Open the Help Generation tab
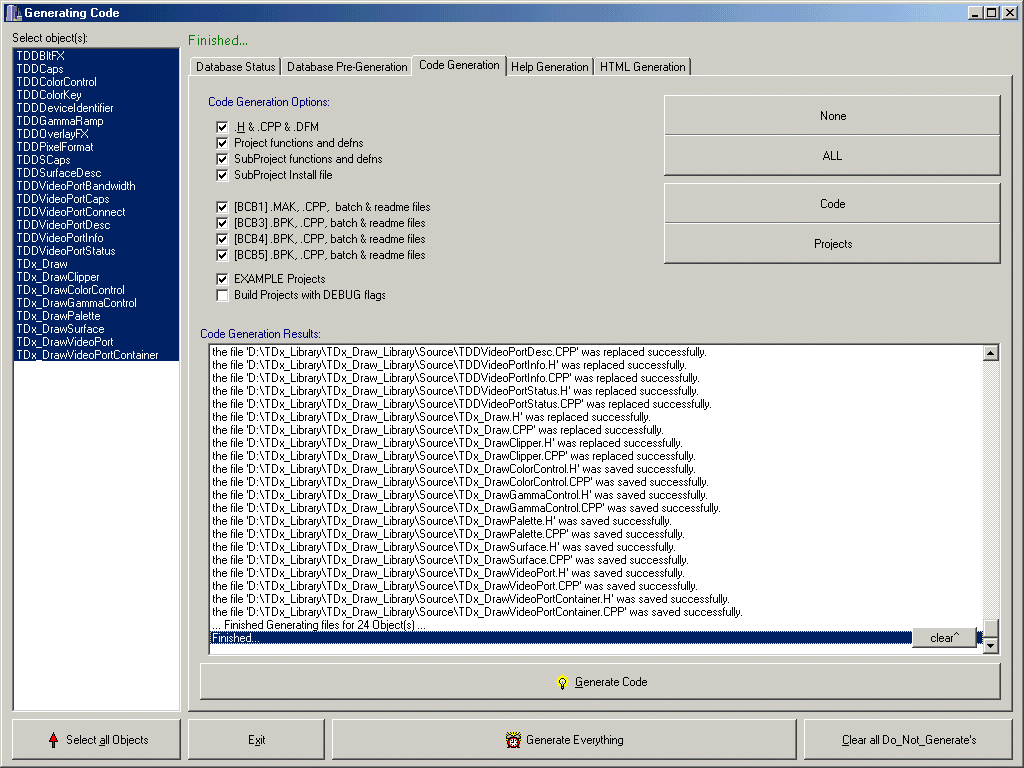This screenshot has height=768, width=1024. pos(549,67)
